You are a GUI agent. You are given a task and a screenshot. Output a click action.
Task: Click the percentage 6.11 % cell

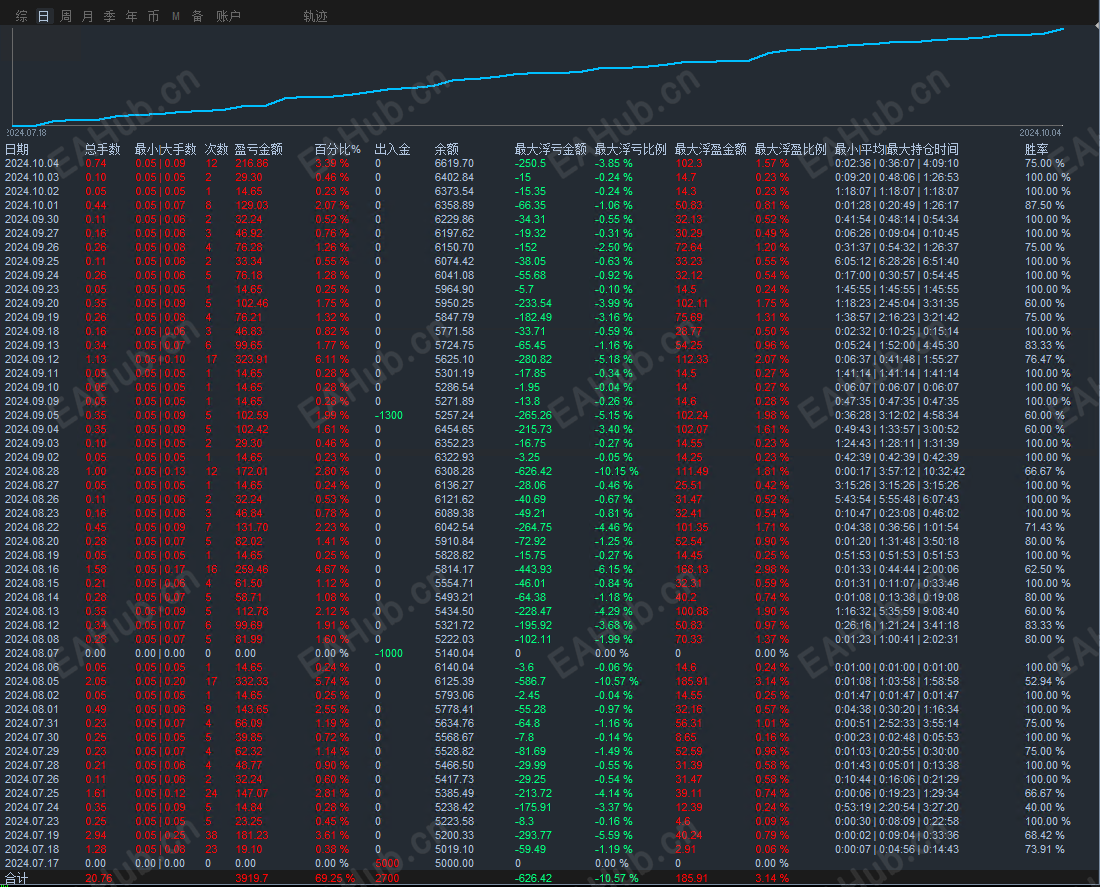pos(332,359)
